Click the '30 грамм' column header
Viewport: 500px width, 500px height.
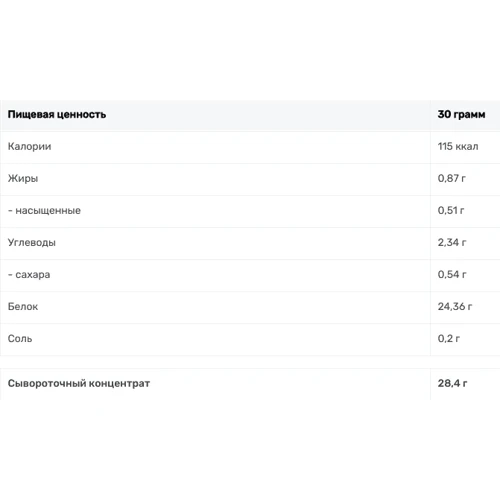[461, 114]
